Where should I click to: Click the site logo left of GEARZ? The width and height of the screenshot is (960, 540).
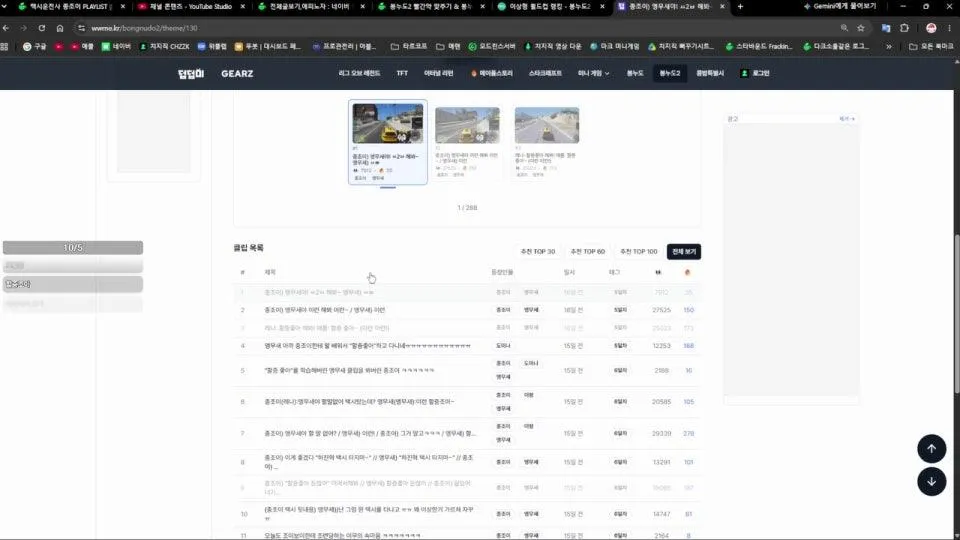191,73
